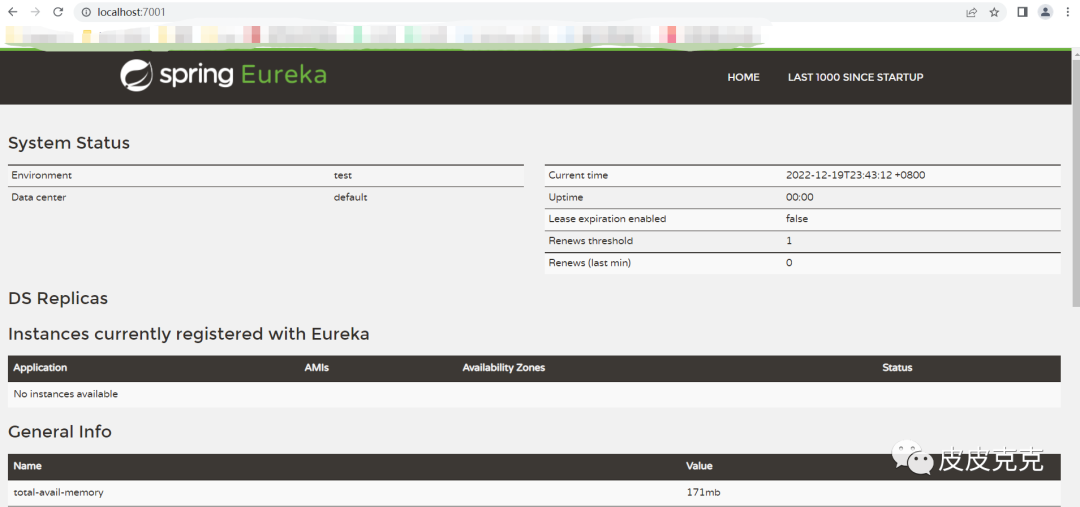
Task: Select the Renews threshold label
Action: click(590, 241)
